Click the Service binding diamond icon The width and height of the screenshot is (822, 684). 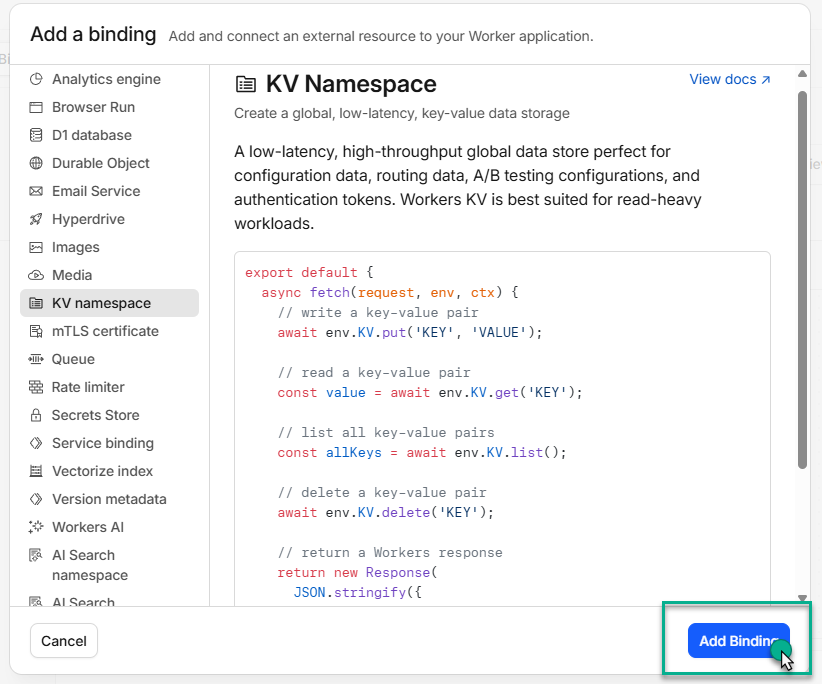36,443
